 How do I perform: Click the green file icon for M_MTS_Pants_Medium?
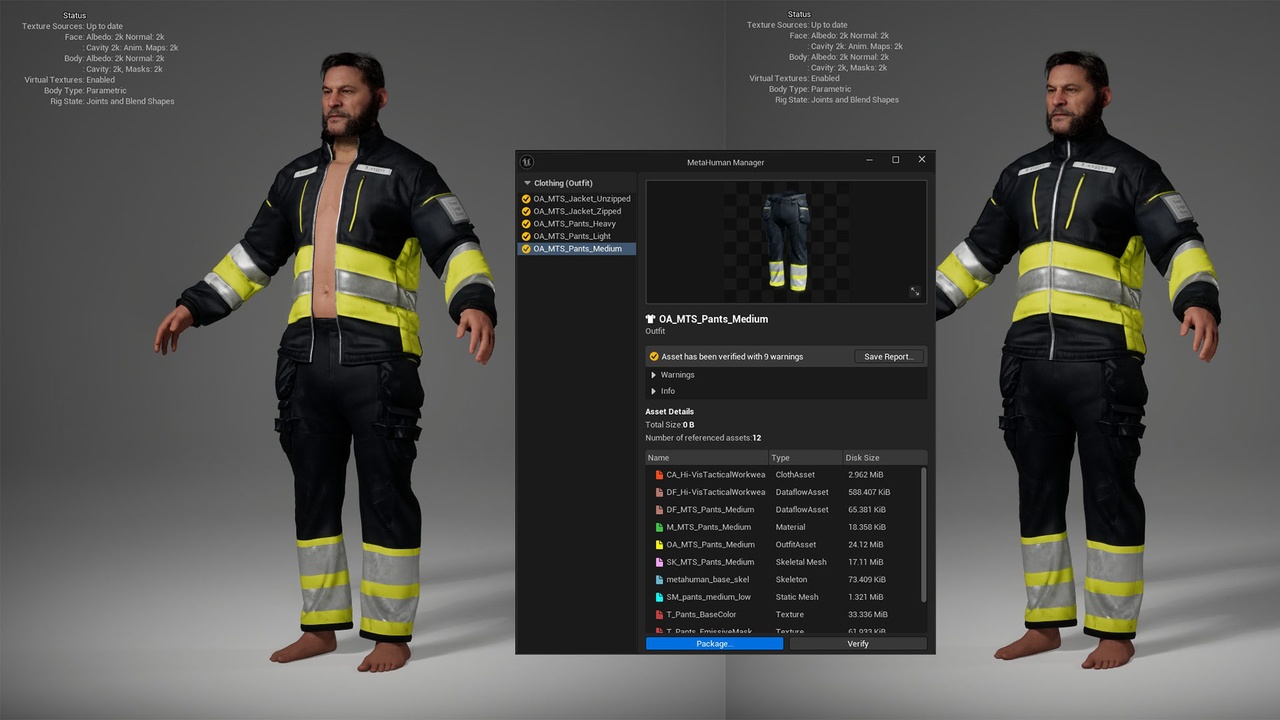(x=659, y=527)
